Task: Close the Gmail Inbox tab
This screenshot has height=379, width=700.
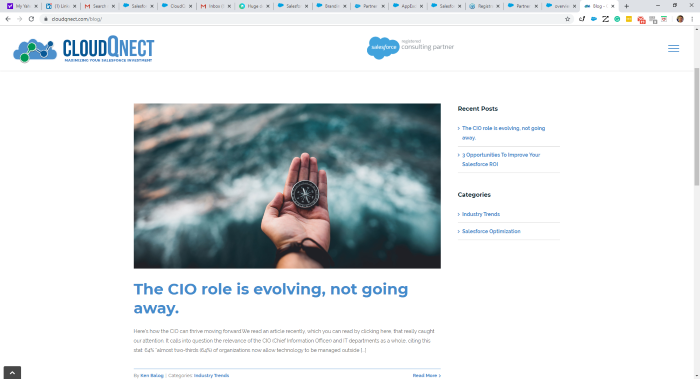Action: (x=229, y=6)
